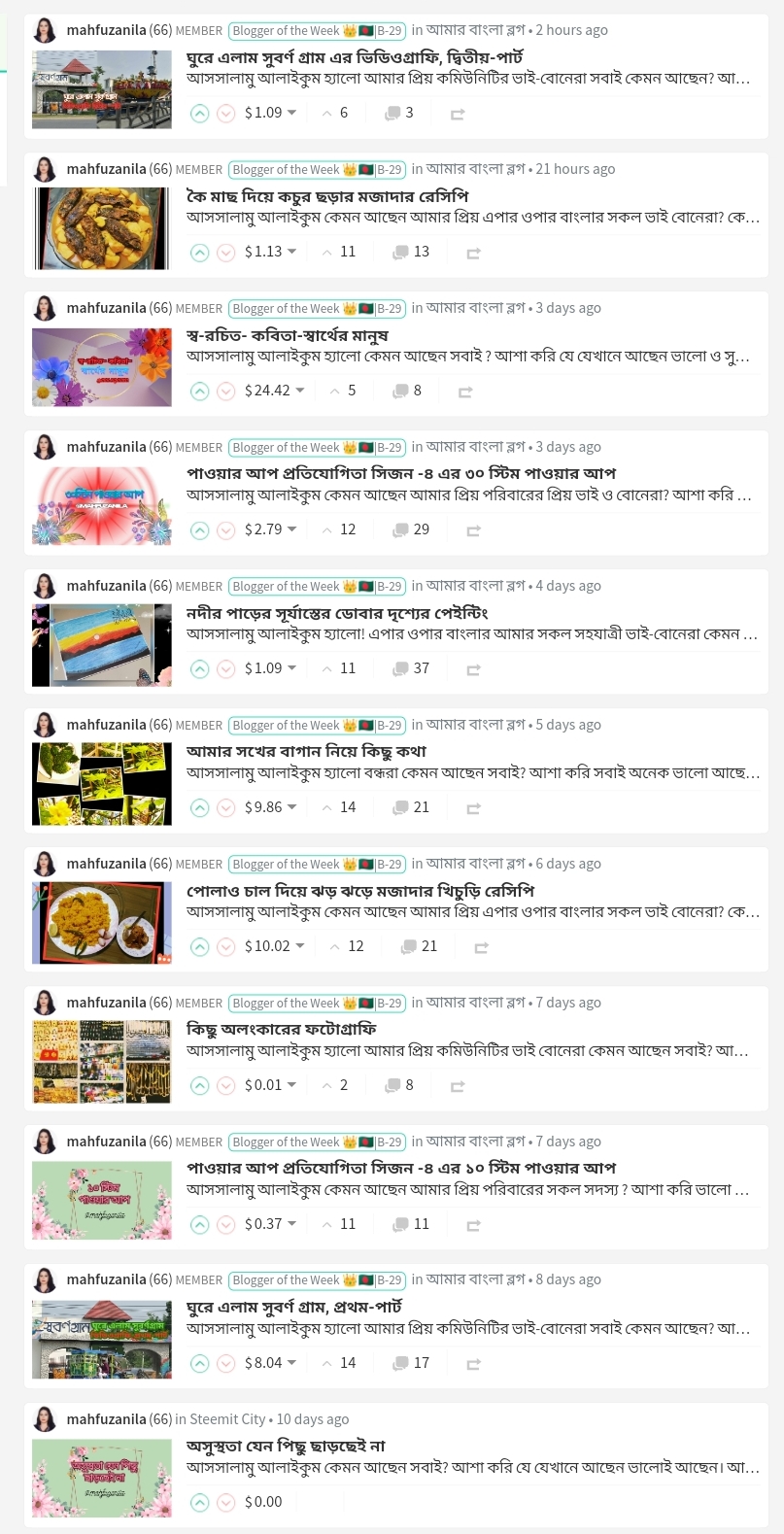
Task: Show the 12 voters on the $10.02 post
Action: pyautogui.click(x=347, y=946)
